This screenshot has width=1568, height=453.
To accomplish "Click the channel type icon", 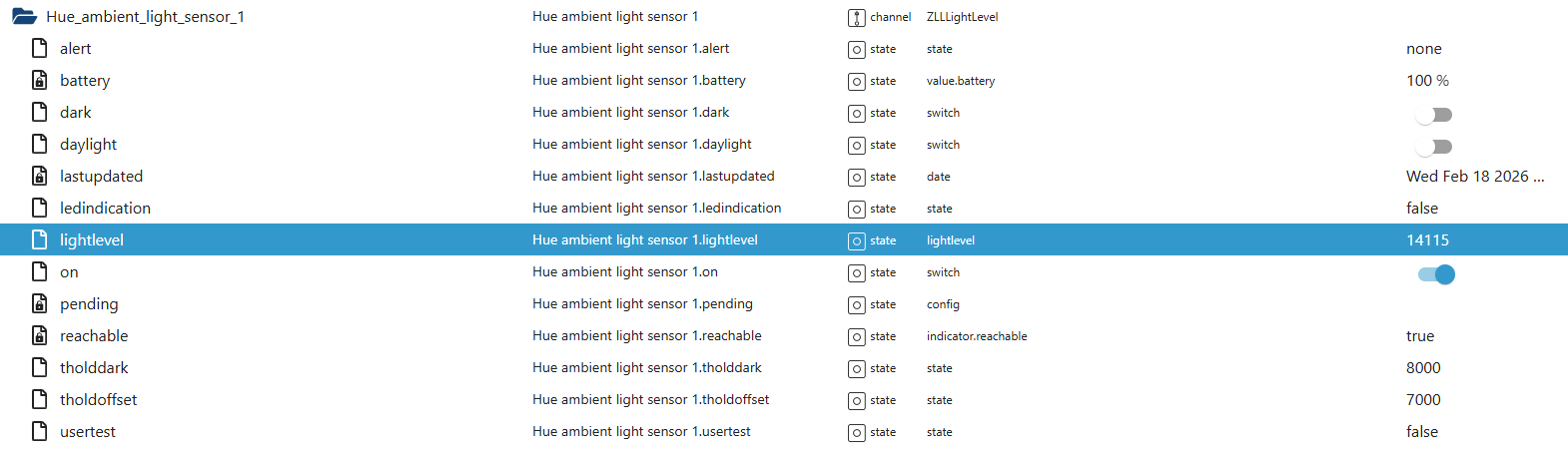I will coord(856,17).
